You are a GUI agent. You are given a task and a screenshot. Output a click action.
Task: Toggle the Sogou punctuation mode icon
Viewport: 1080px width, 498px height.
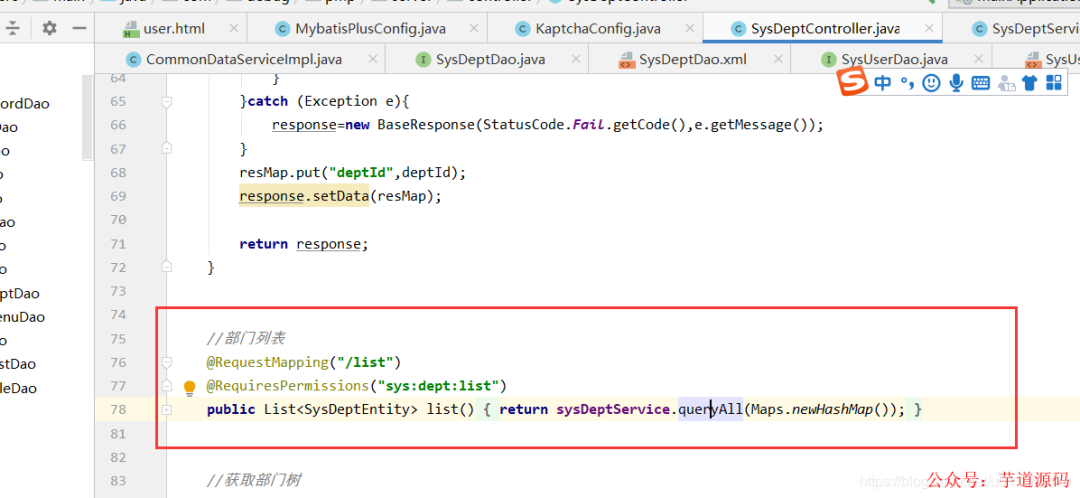pos(907,83)
